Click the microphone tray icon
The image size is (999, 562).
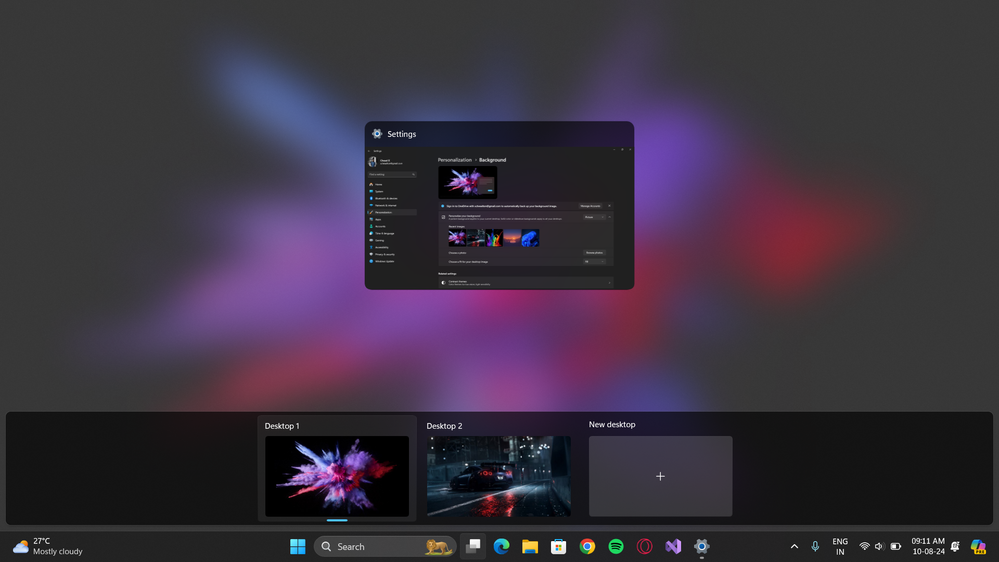point(815,546)
